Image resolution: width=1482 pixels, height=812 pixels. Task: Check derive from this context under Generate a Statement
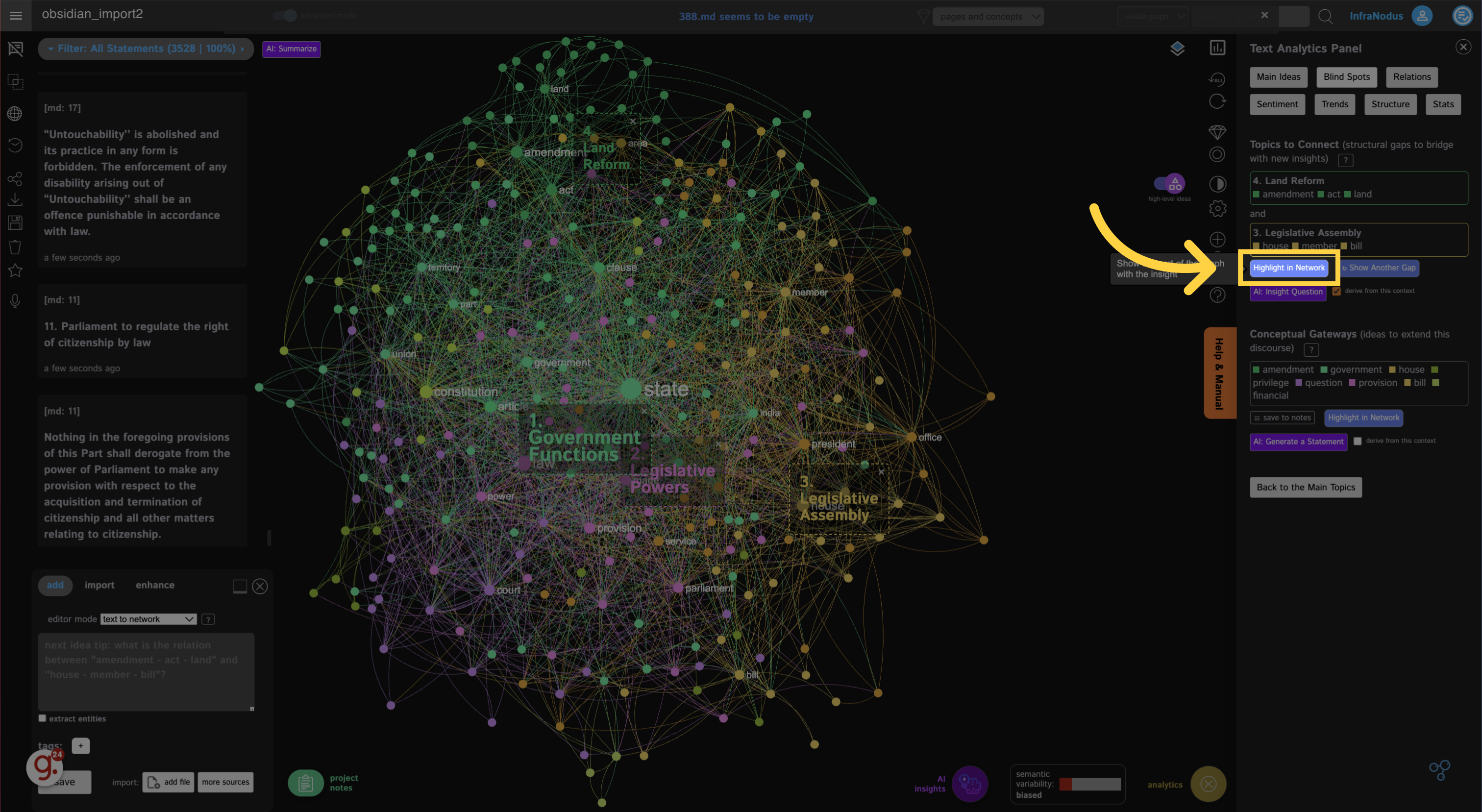coord(1358,441)
